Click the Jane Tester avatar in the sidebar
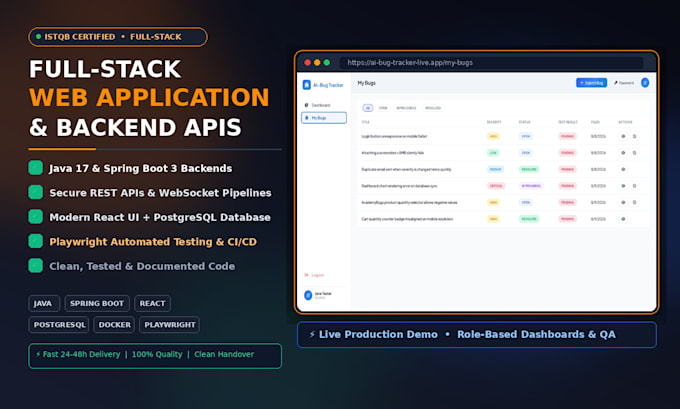680x409 pixels. click(x=308, y=295)
